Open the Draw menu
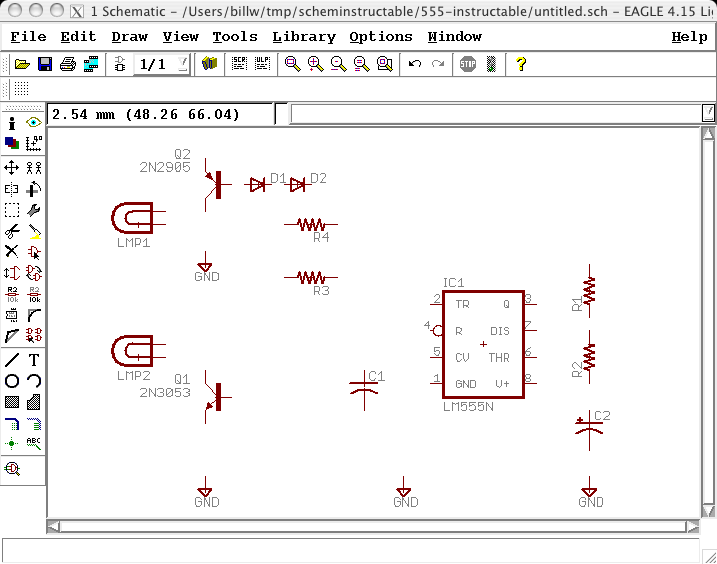The image size is (717, 564). [129, 37]
